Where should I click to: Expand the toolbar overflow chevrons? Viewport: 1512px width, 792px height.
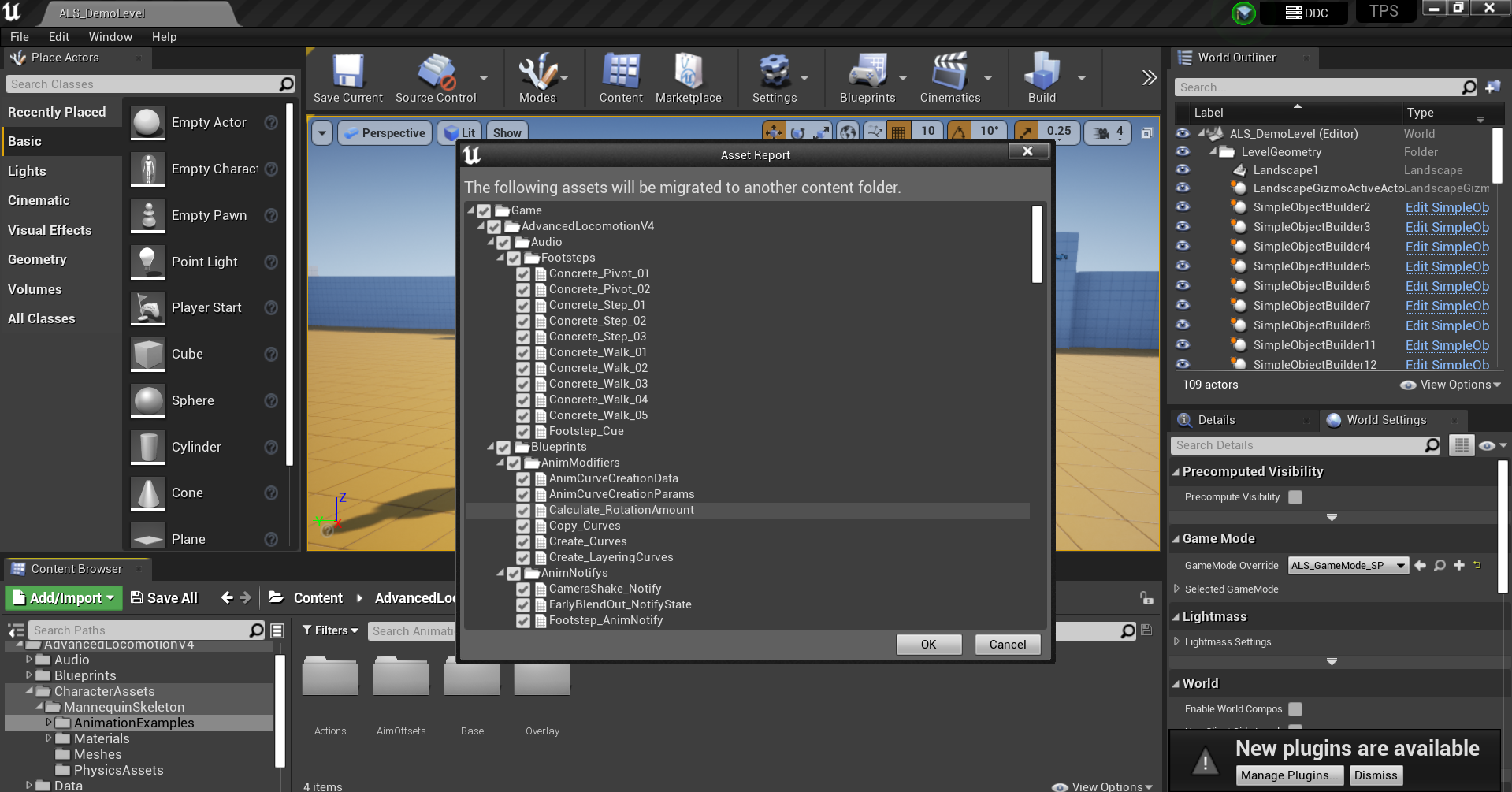click(1150, 77)
